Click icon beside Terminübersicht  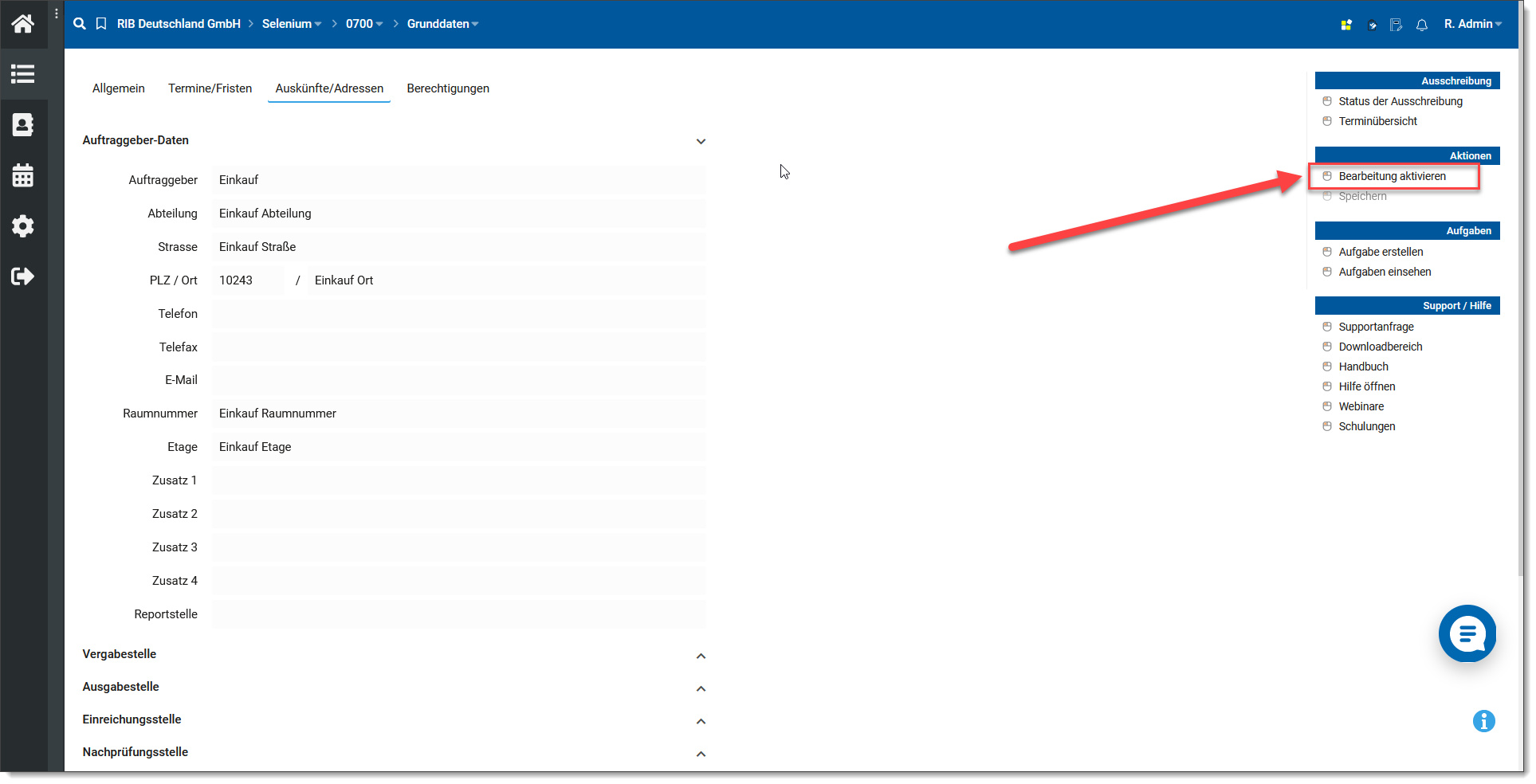coord(1327,121)
